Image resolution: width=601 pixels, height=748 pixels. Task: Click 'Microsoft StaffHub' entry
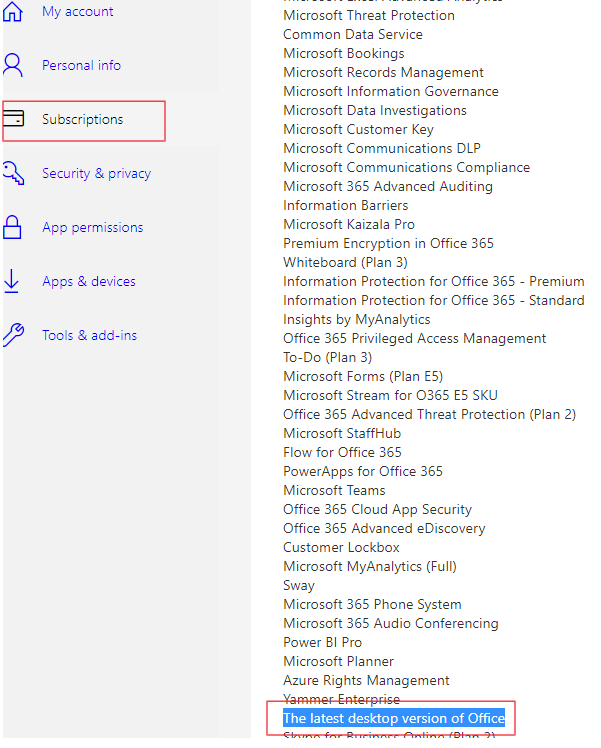(342, 434)
